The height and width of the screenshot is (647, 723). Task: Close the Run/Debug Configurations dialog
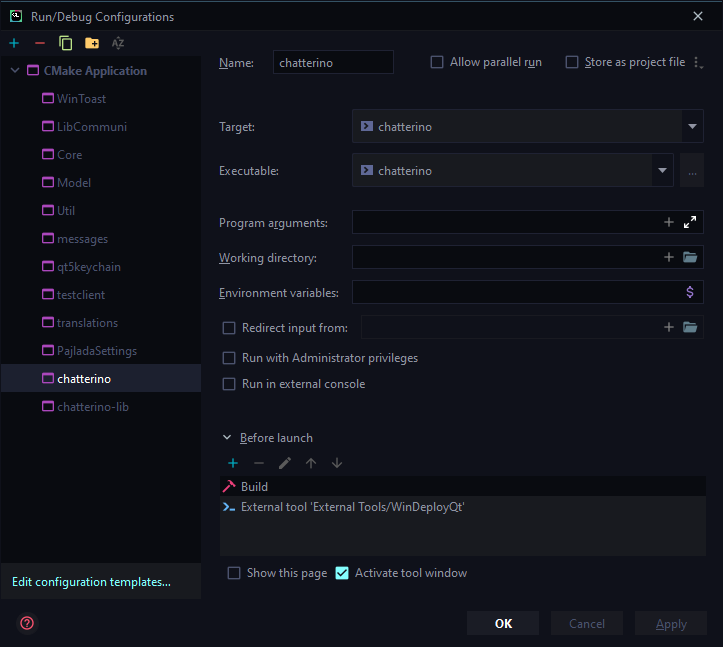pyautogui.click(x=698, y=17)
